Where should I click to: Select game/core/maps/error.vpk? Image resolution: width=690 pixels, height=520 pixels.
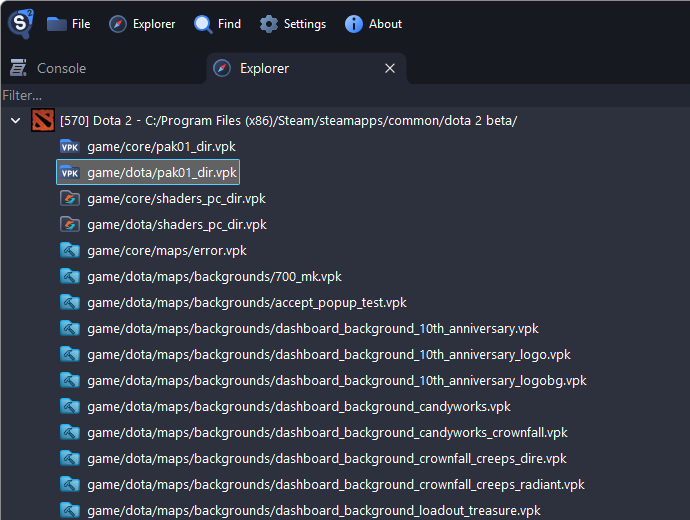[167, 250]
